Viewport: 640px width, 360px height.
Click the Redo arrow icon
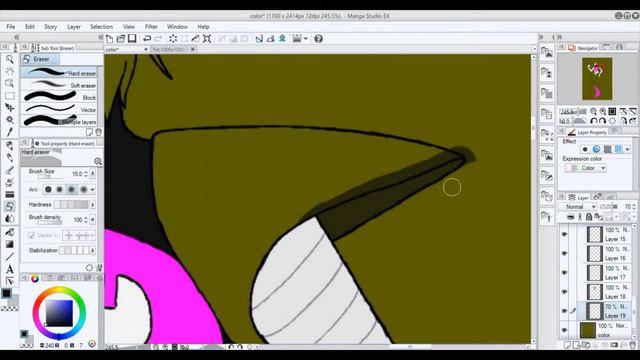tap(158, 39)
